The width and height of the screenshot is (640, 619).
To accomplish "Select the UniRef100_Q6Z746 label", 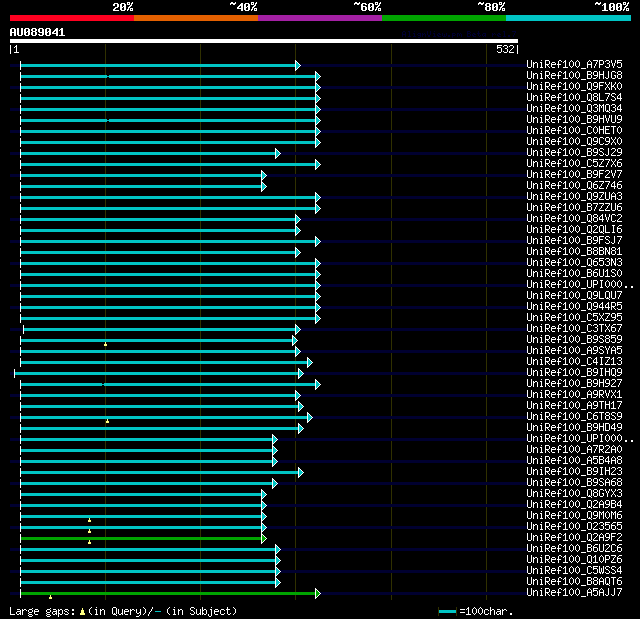I will click(574, 186).
